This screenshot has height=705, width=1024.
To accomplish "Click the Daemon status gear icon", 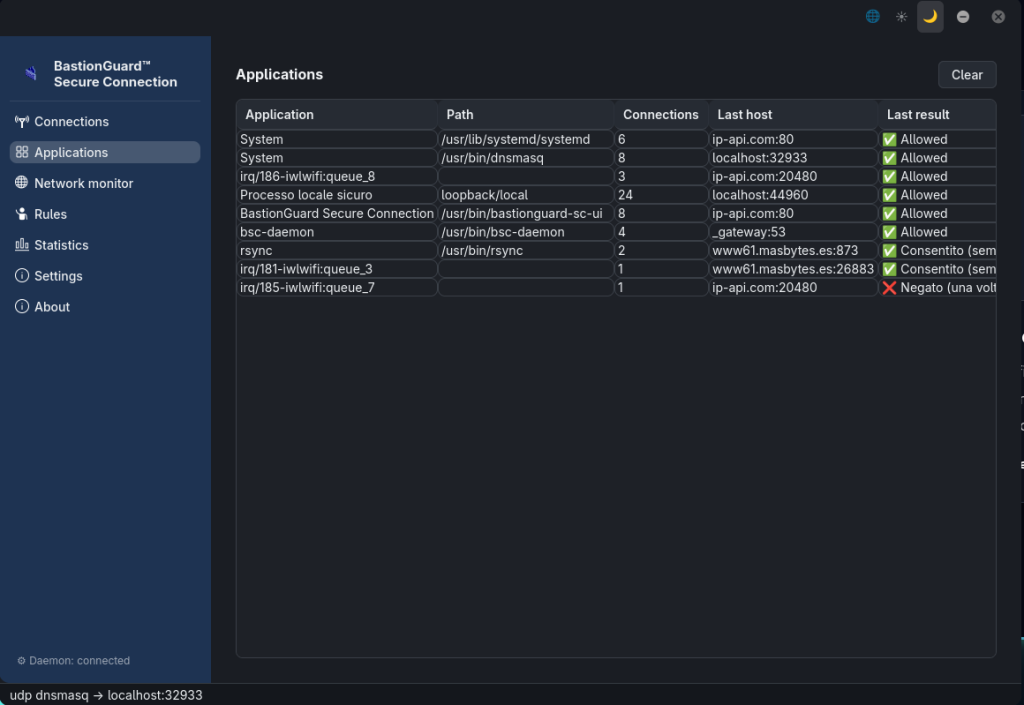I will coord(21,661).
